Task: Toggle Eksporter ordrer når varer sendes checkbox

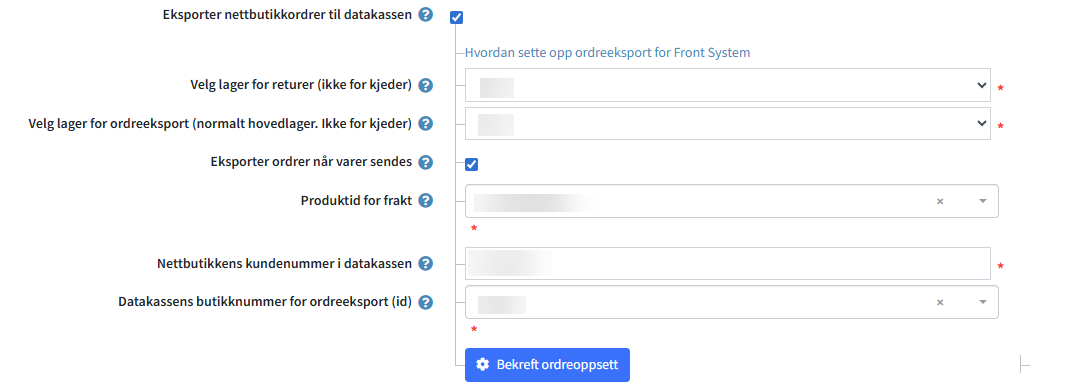Action: pyautogui.click(x=471, y=164)
